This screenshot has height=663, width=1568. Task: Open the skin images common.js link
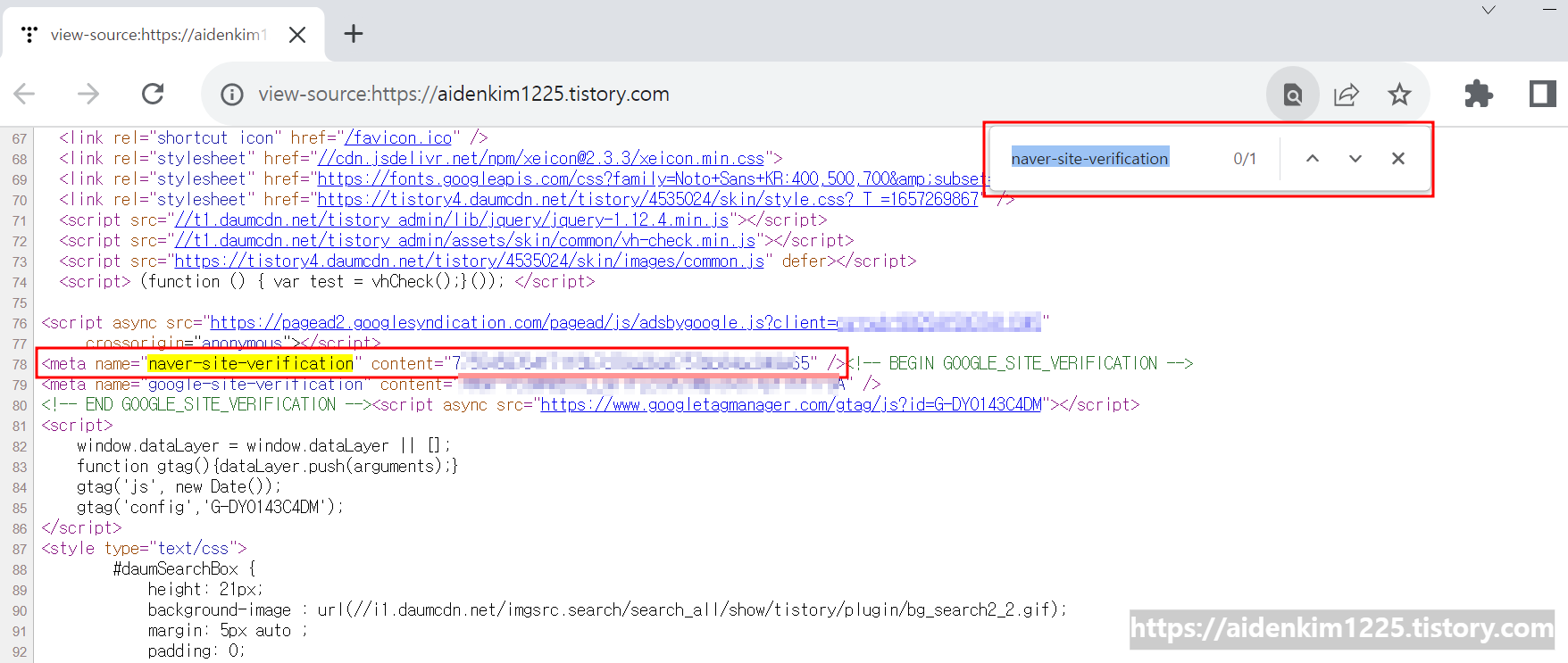[470, 261]
